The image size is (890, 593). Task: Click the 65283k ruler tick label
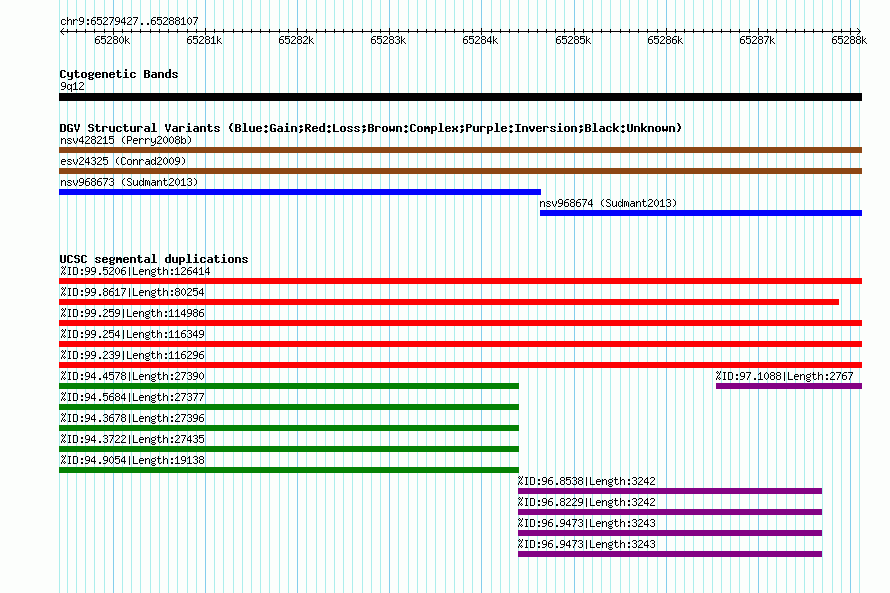tap(388, 40)
